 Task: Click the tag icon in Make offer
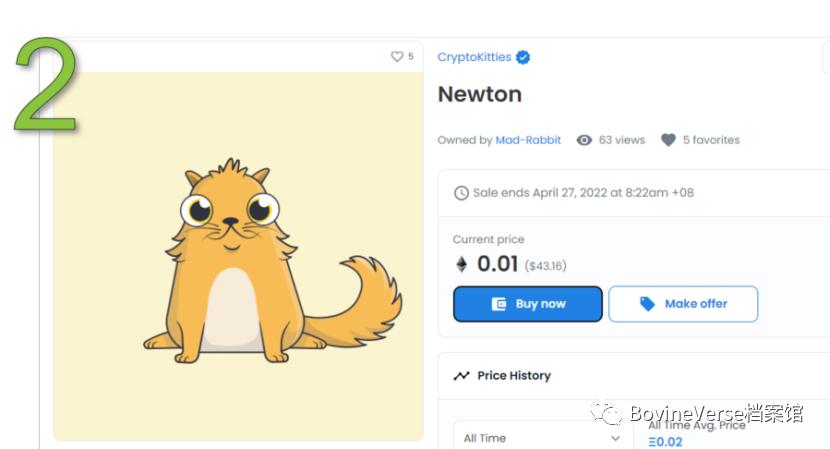click(648, 304)
